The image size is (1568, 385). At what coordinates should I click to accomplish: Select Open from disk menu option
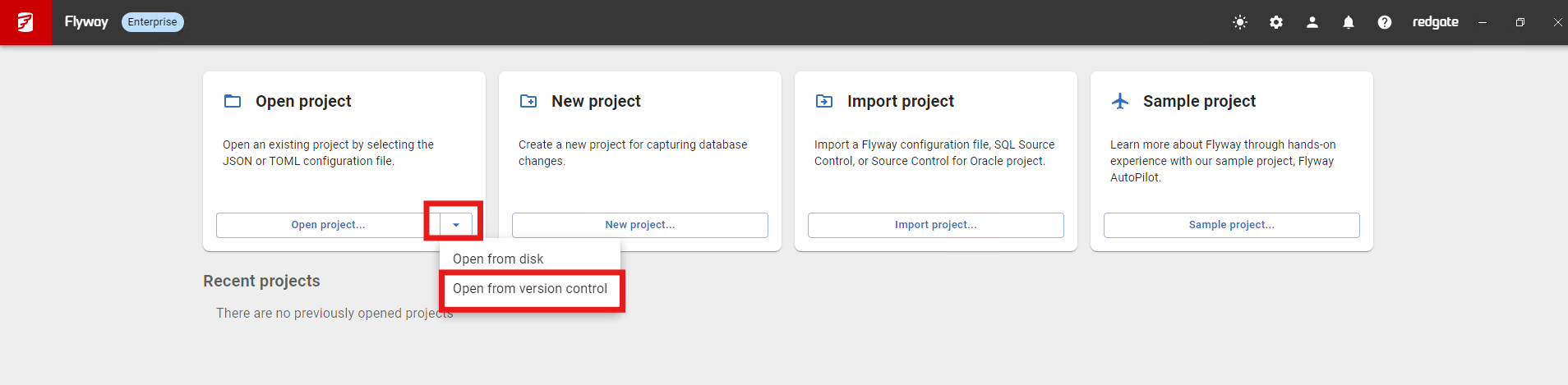click(x=498, y=259)
